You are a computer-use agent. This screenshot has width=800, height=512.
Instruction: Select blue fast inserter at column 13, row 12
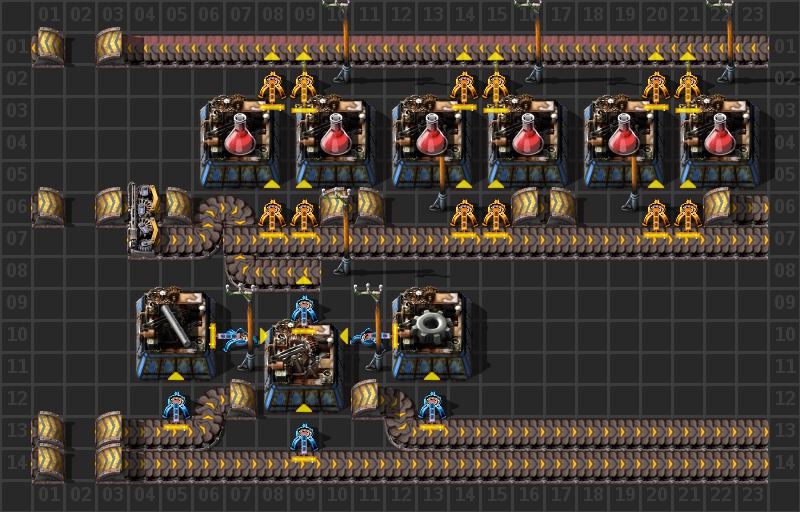click(432, 411)
